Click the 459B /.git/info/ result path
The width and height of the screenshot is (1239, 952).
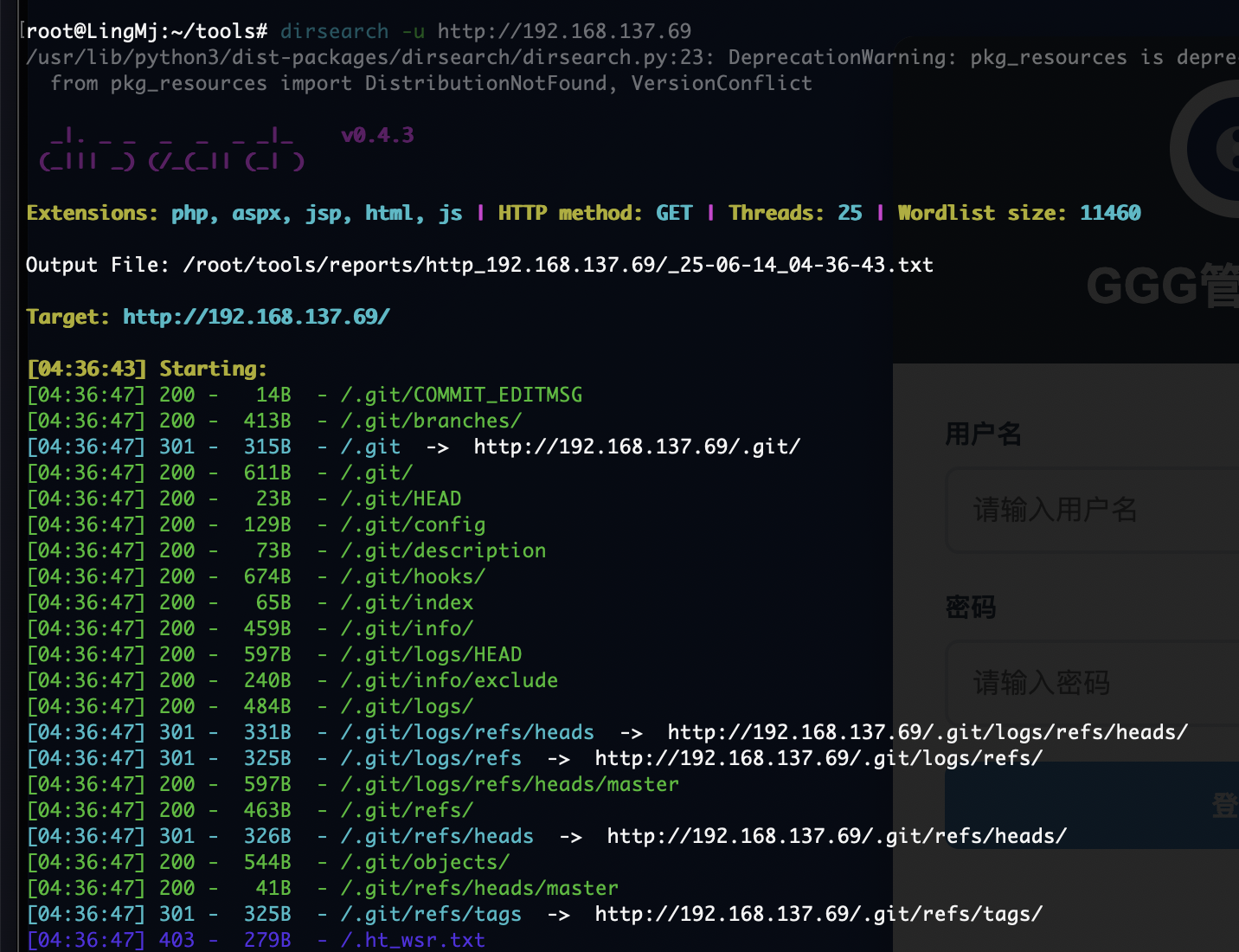point(407,628)
